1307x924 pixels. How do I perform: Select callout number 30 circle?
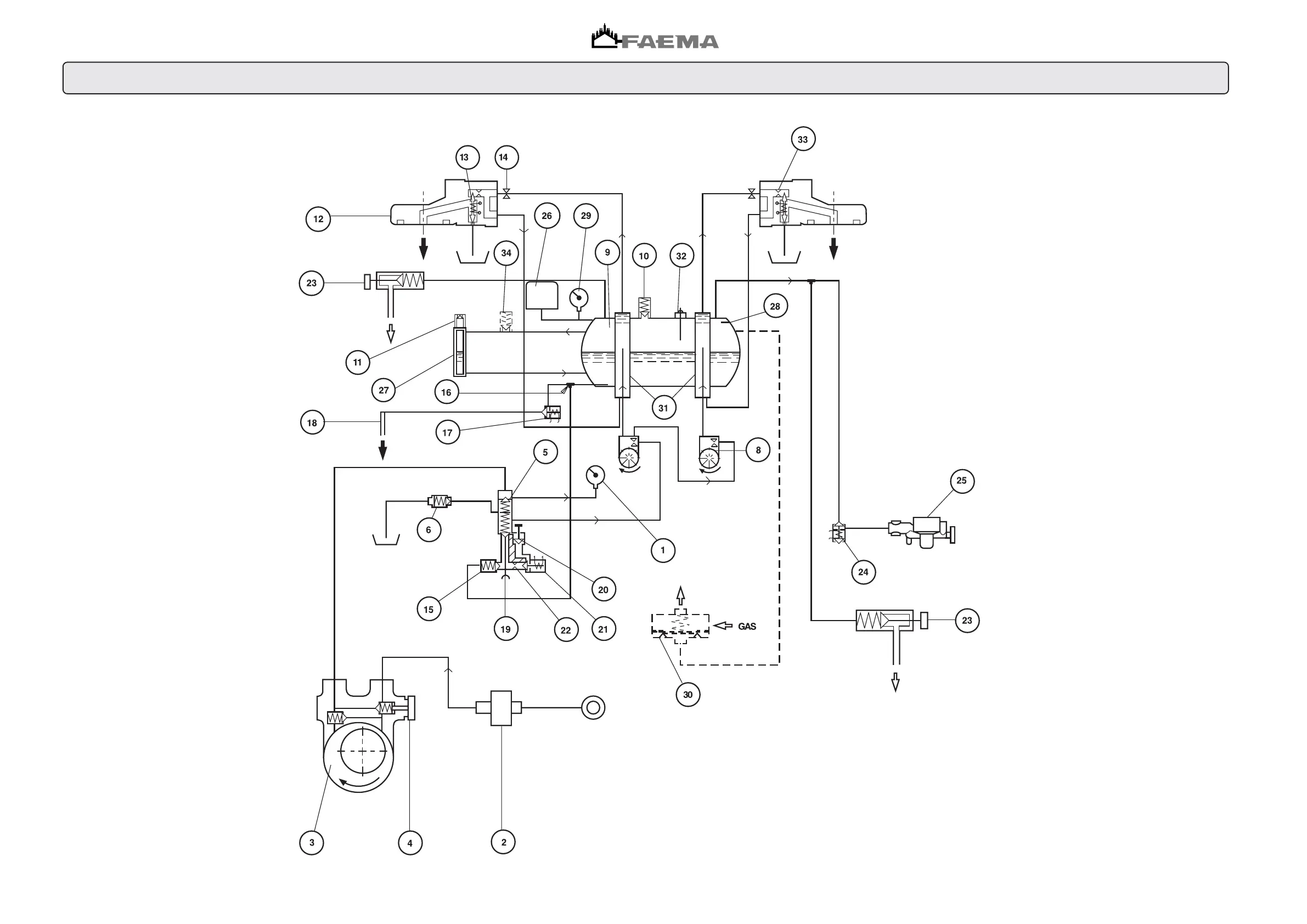click(688, 695)
